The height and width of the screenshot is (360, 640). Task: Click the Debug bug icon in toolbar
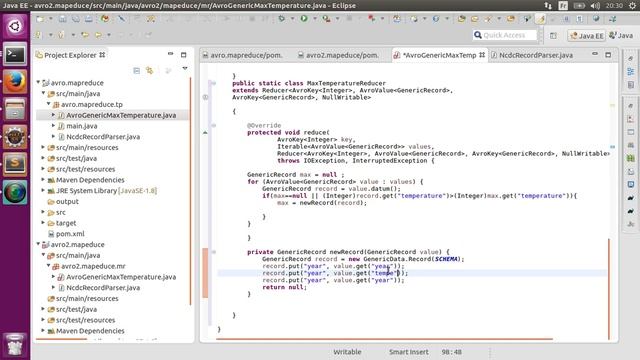tap(281, 18)
